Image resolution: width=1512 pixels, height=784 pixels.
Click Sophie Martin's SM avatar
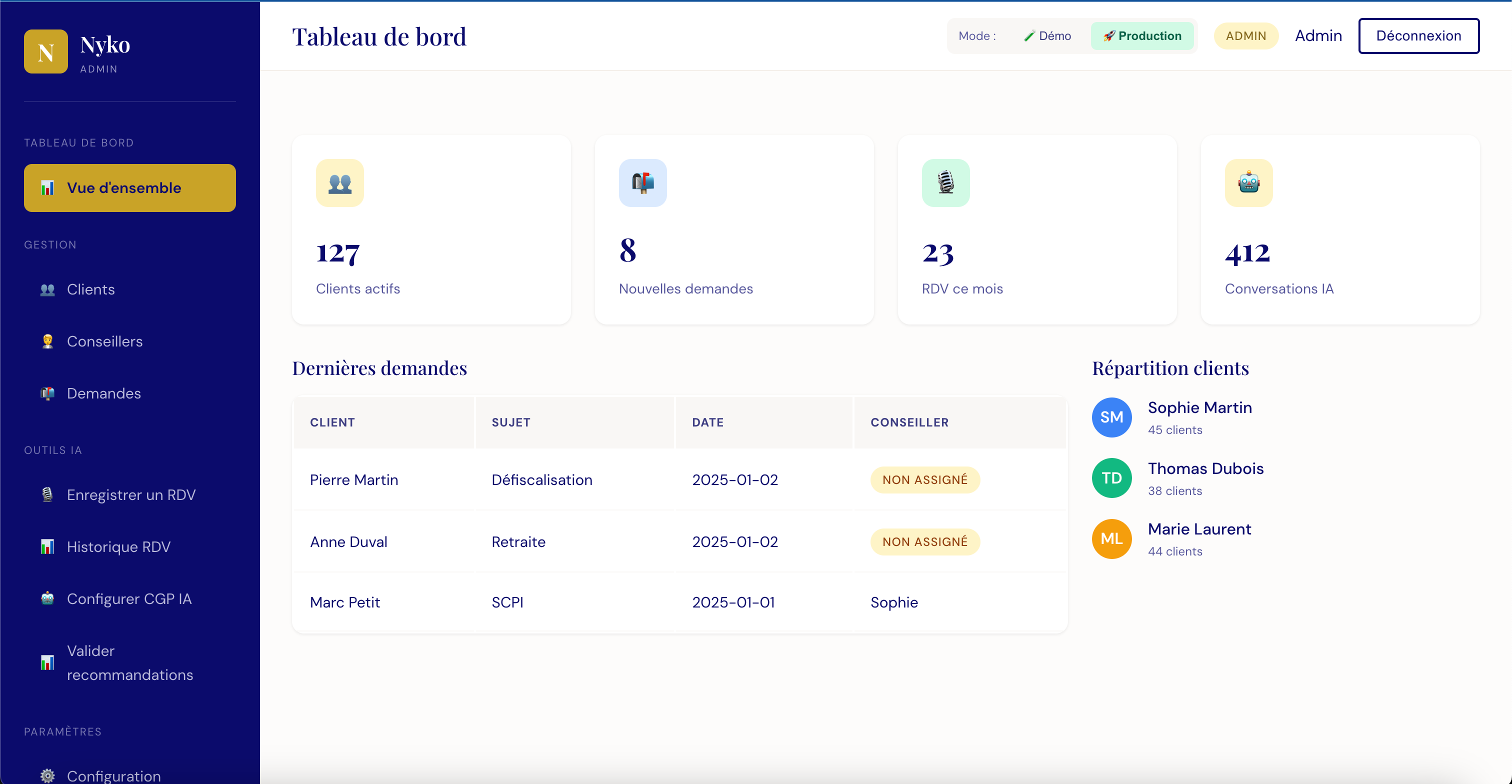click(x=1111, y=417)
